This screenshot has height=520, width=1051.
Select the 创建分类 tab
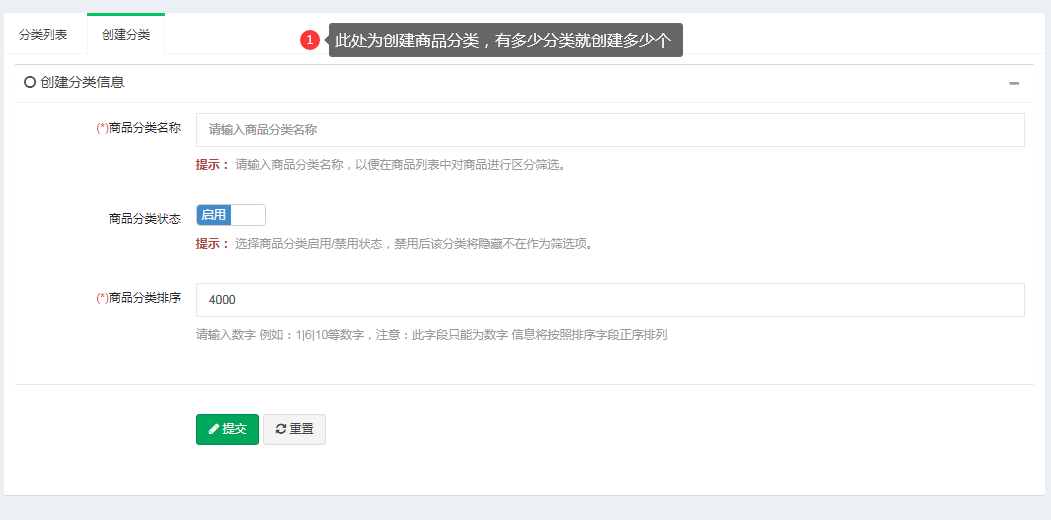tap(126, 35)
